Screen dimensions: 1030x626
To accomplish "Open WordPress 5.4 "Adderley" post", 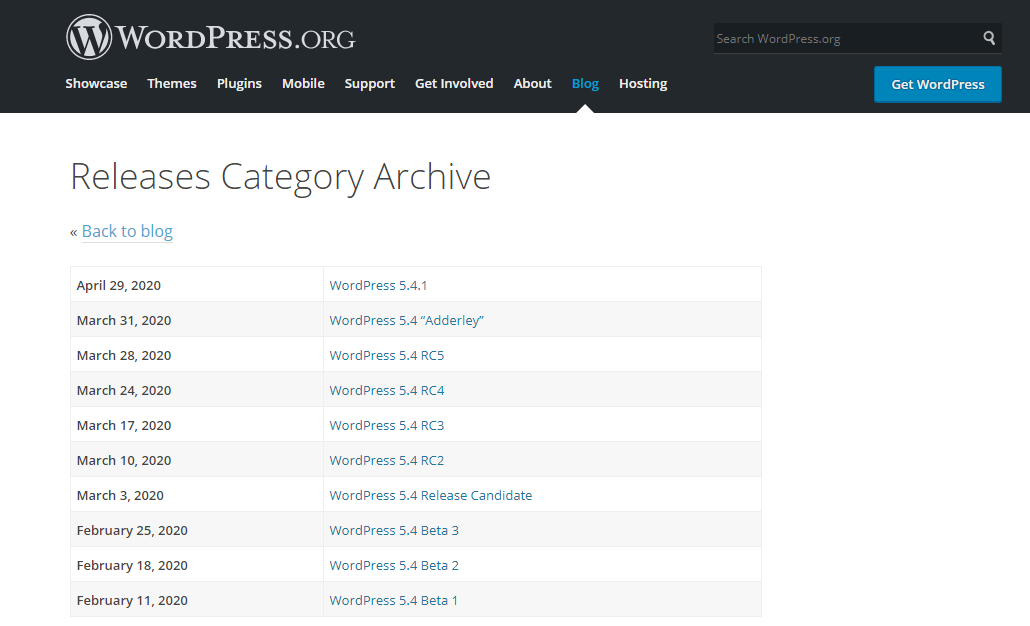I will pos(406,320).
